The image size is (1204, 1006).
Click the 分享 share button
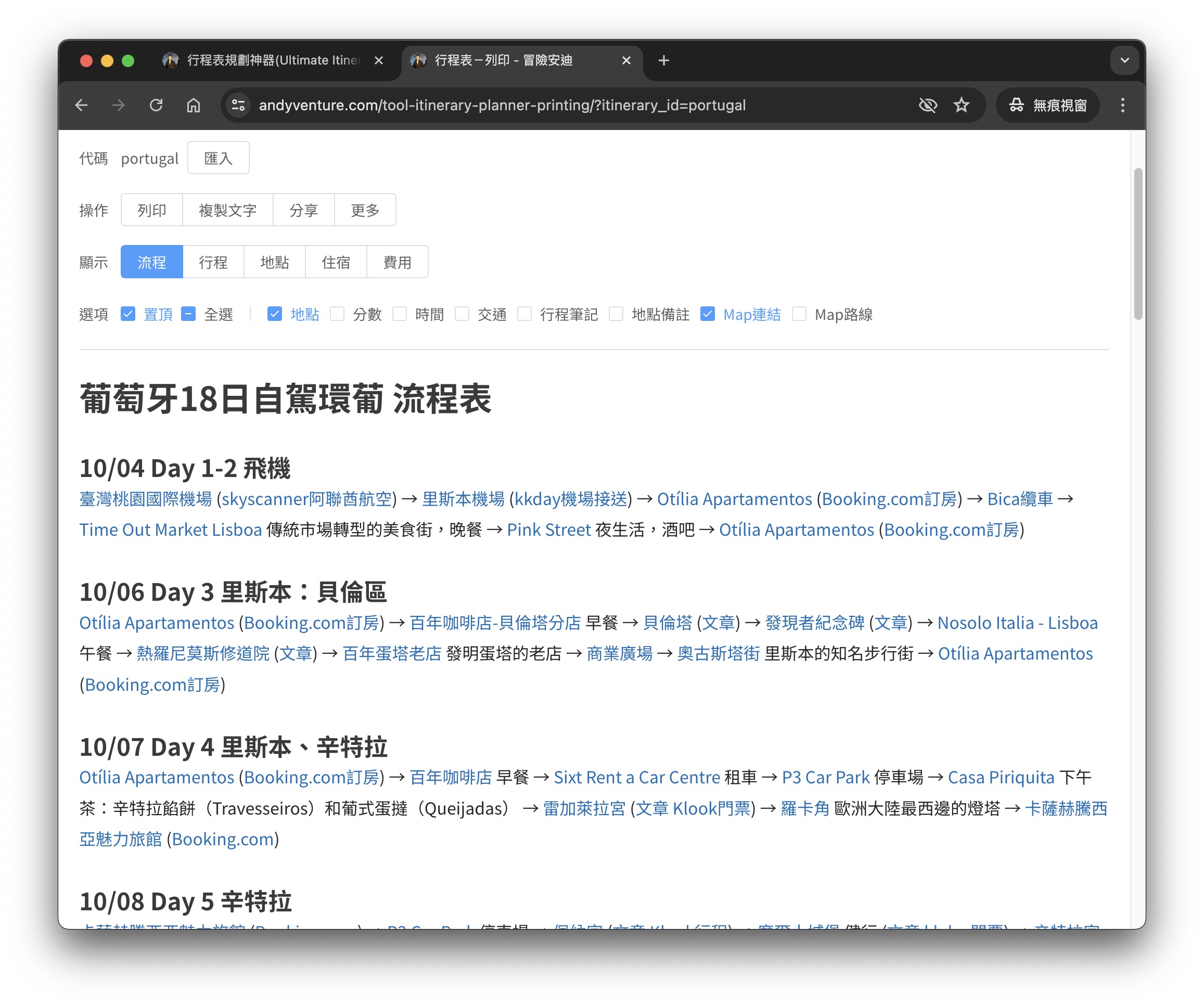coord(303,210)
